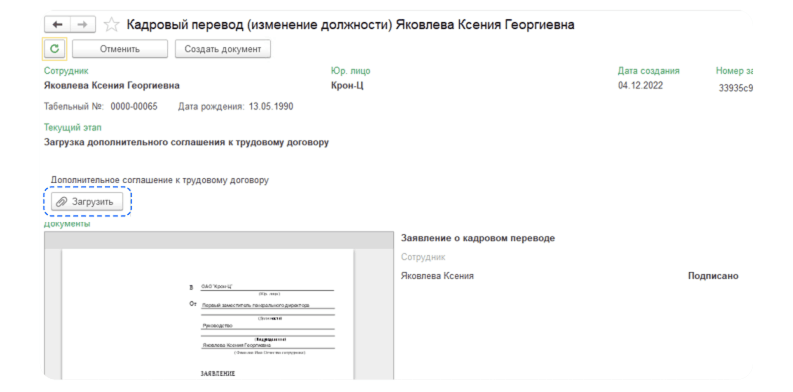This screenshot has width=793, height=392.
Task: Click the request number 33935c9
Action: [x=736, y=88]
